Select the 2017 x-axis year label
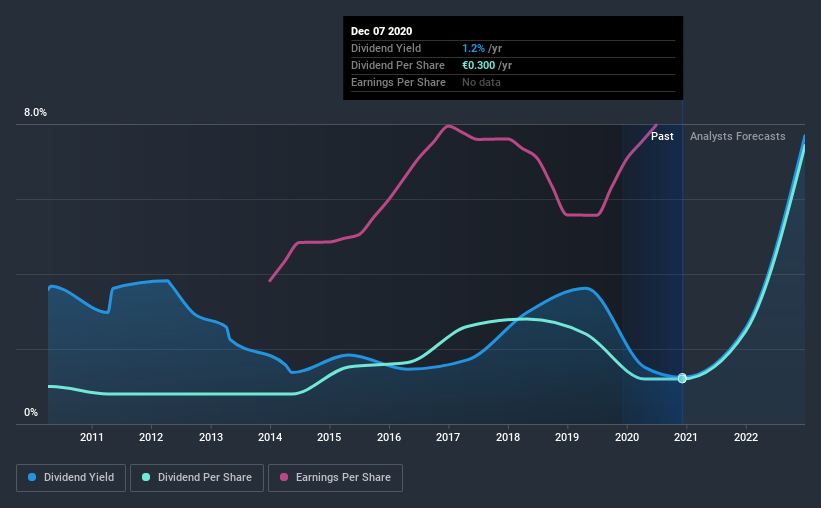 tap(448, 437)
